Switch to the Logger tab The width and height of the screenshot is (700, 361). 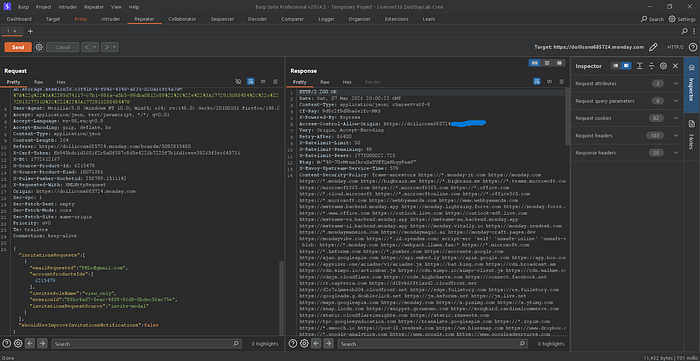point(326,19)
